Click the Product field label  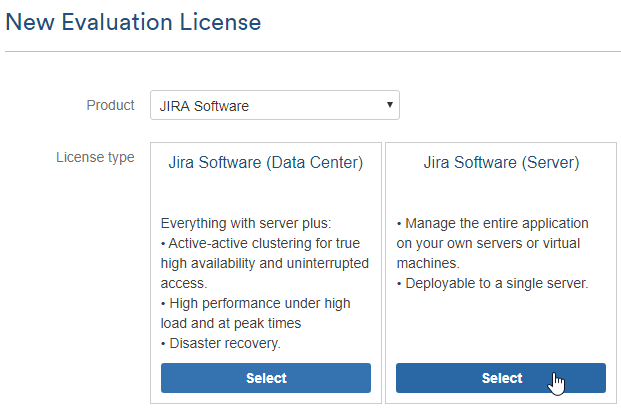coord(110,105)
